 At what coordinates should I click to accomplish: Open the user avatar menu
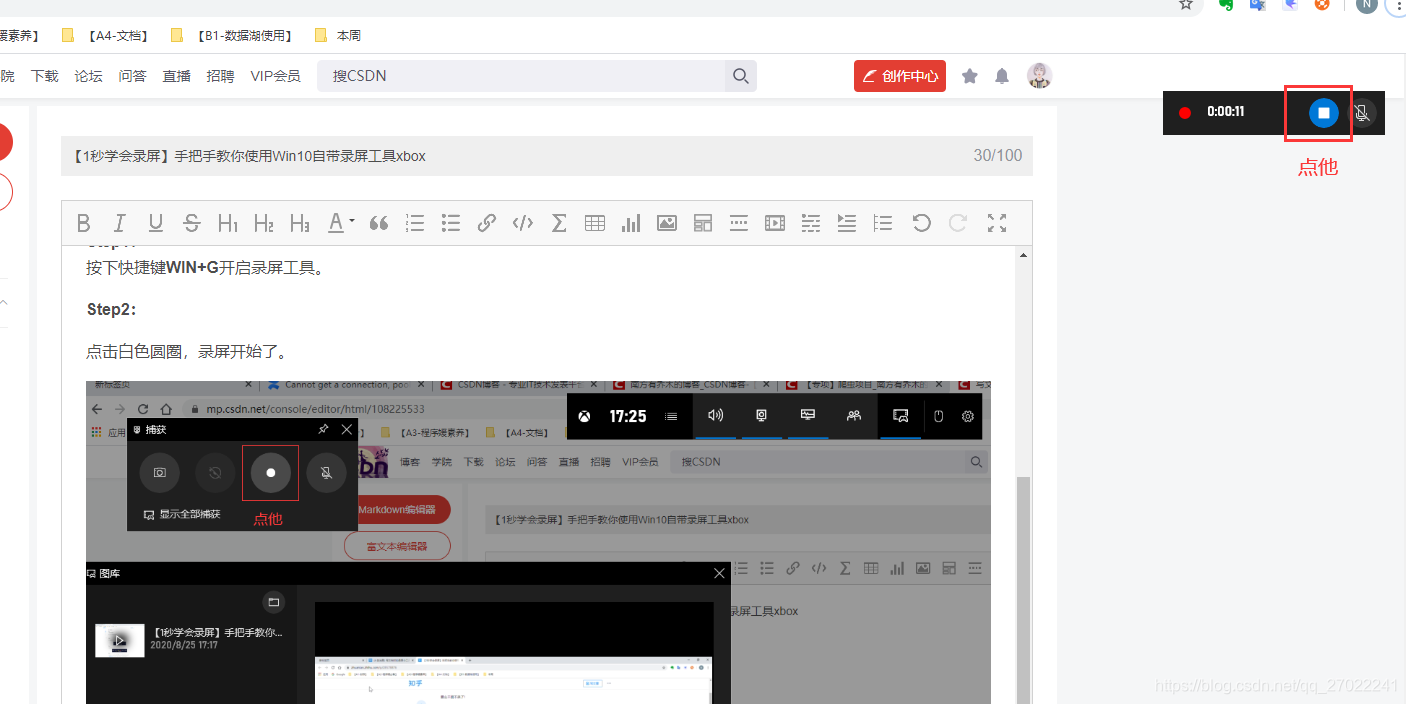[1040, 76]
